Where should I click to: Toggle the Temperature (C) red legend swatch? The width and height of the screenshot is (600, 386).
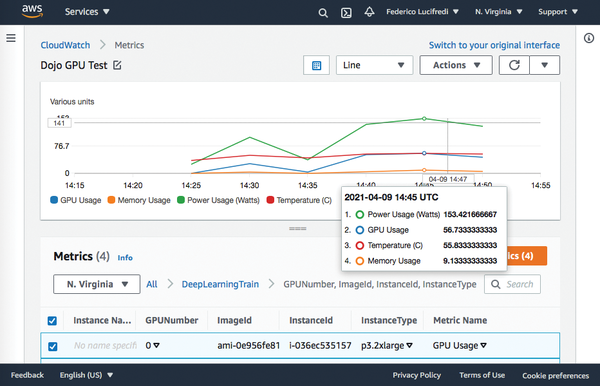coord(270,200)
